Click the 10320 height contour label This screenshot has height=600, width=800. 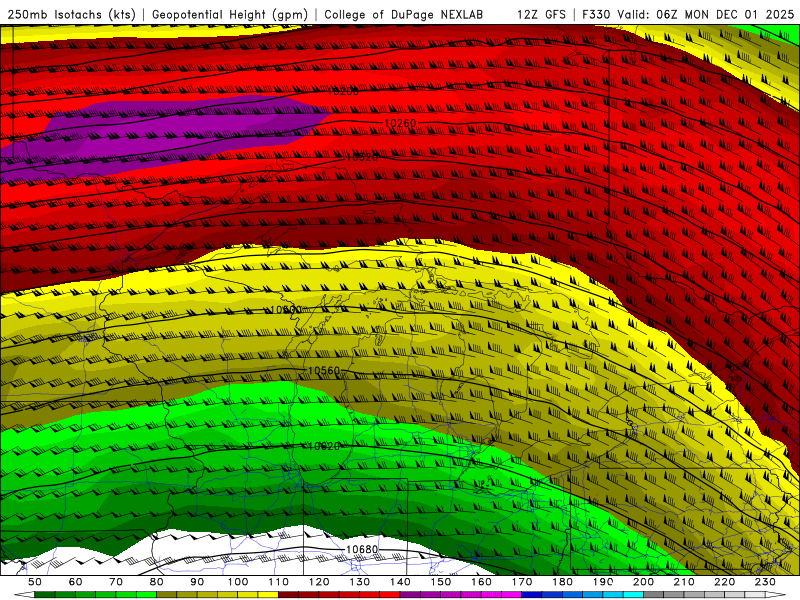[x=362, y=158]
